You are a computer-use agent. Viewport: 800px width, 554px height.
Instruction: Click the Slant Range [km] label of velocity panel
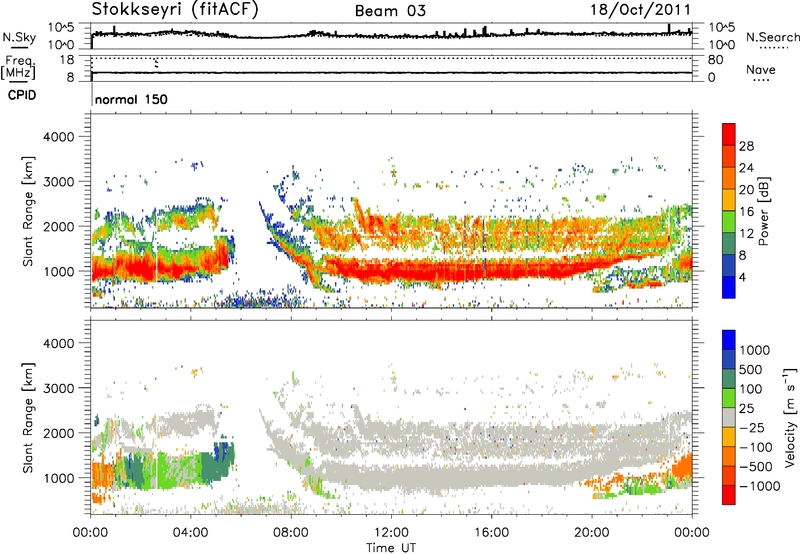28,417
